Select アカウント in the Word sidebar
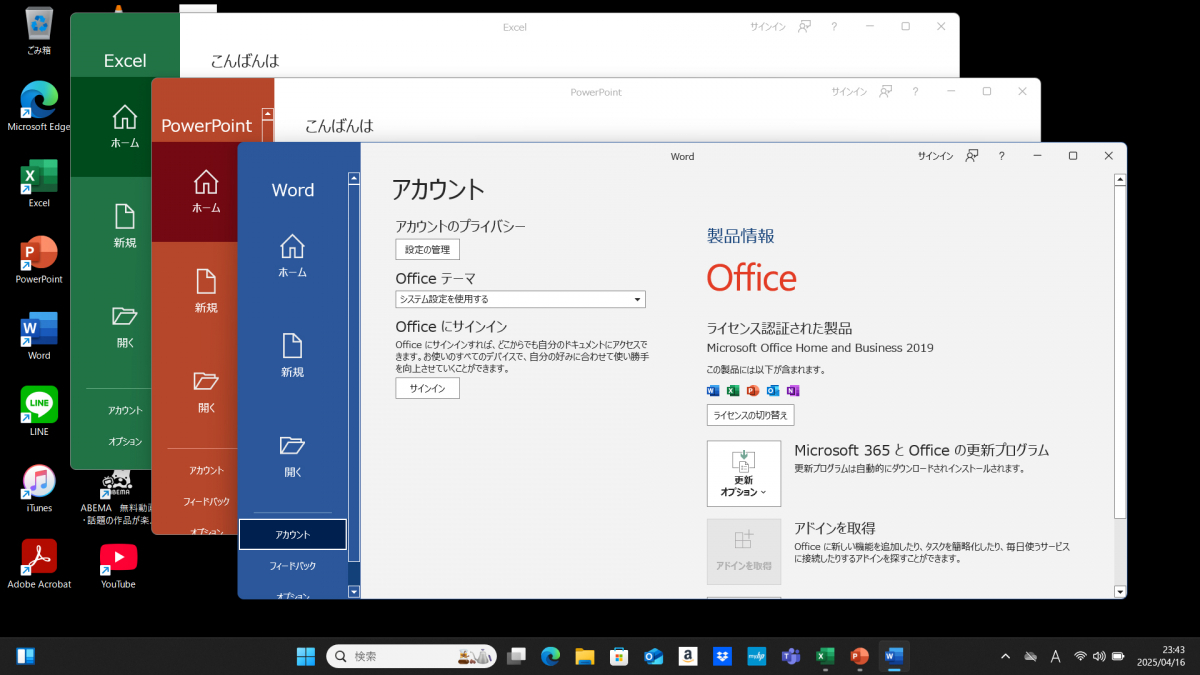 pyautogui.click(x=292, y=535)
